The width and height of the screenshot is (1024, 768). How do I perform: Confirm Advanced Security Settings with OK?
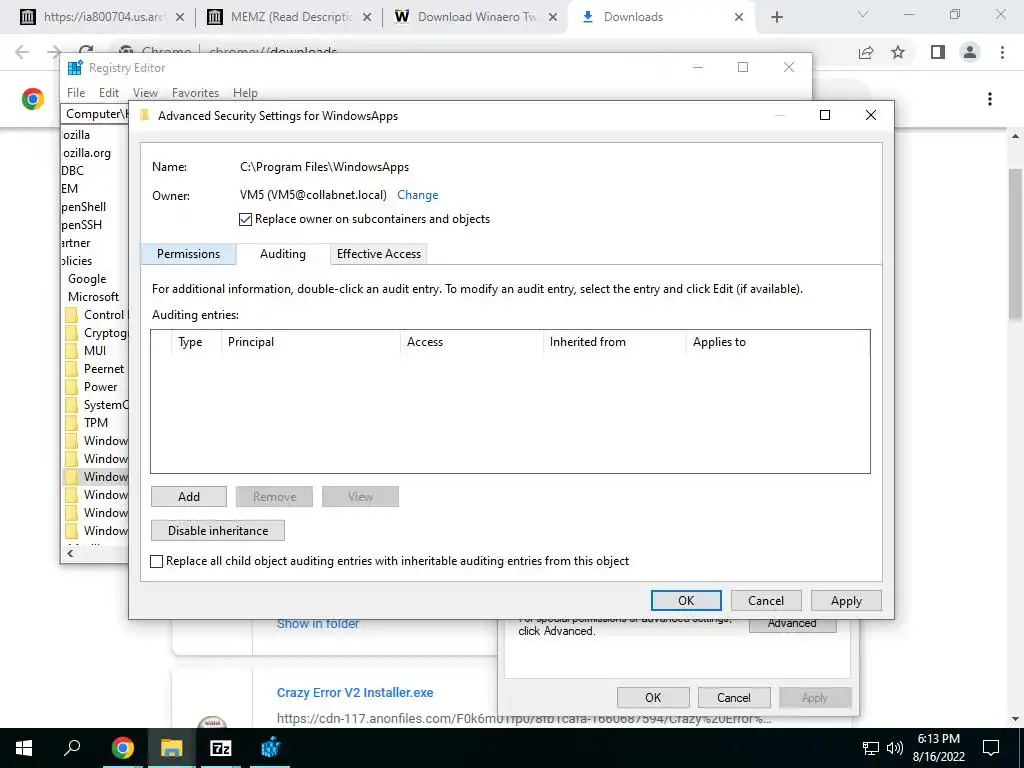[x=686, y=600]
